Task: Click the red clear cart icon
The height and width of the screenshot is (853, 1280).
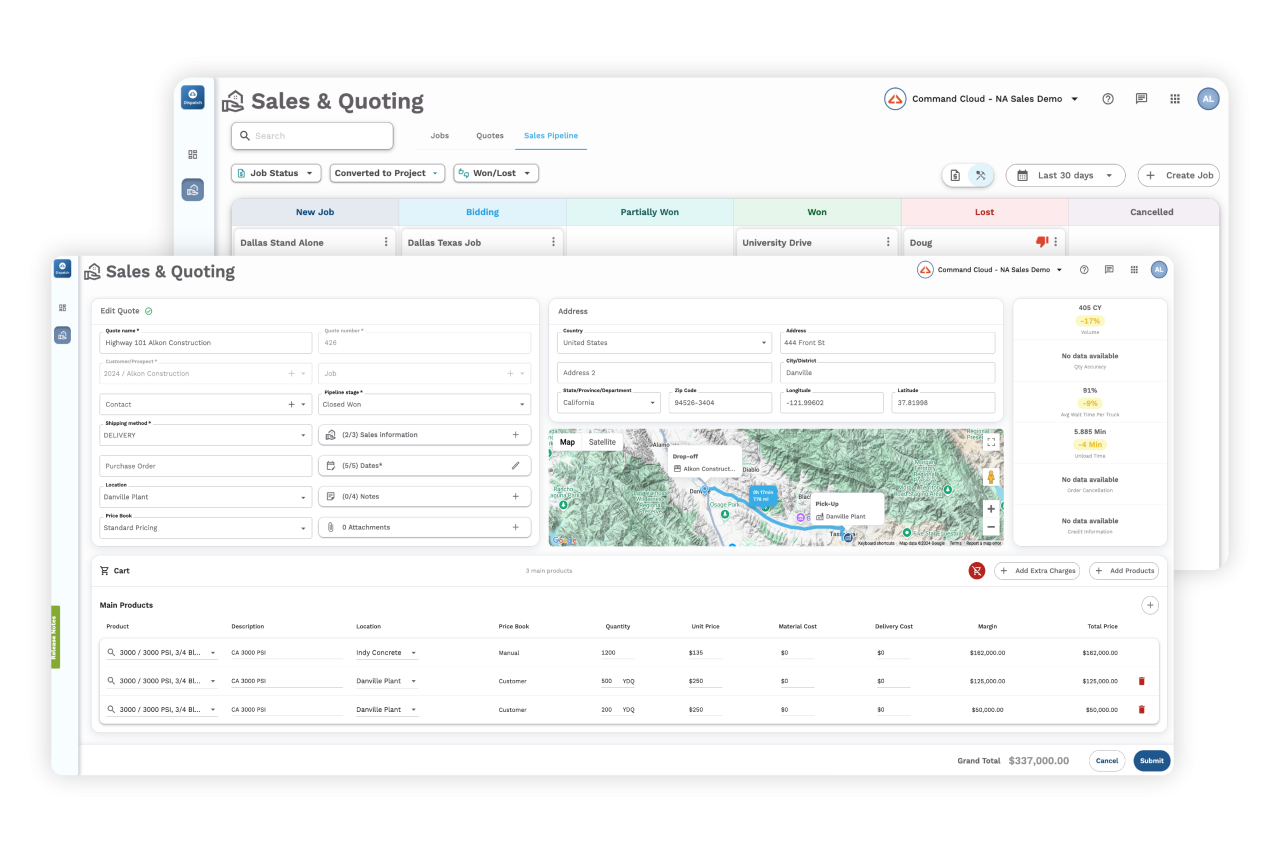Action: pyautogui.click(x=977, y=570)
